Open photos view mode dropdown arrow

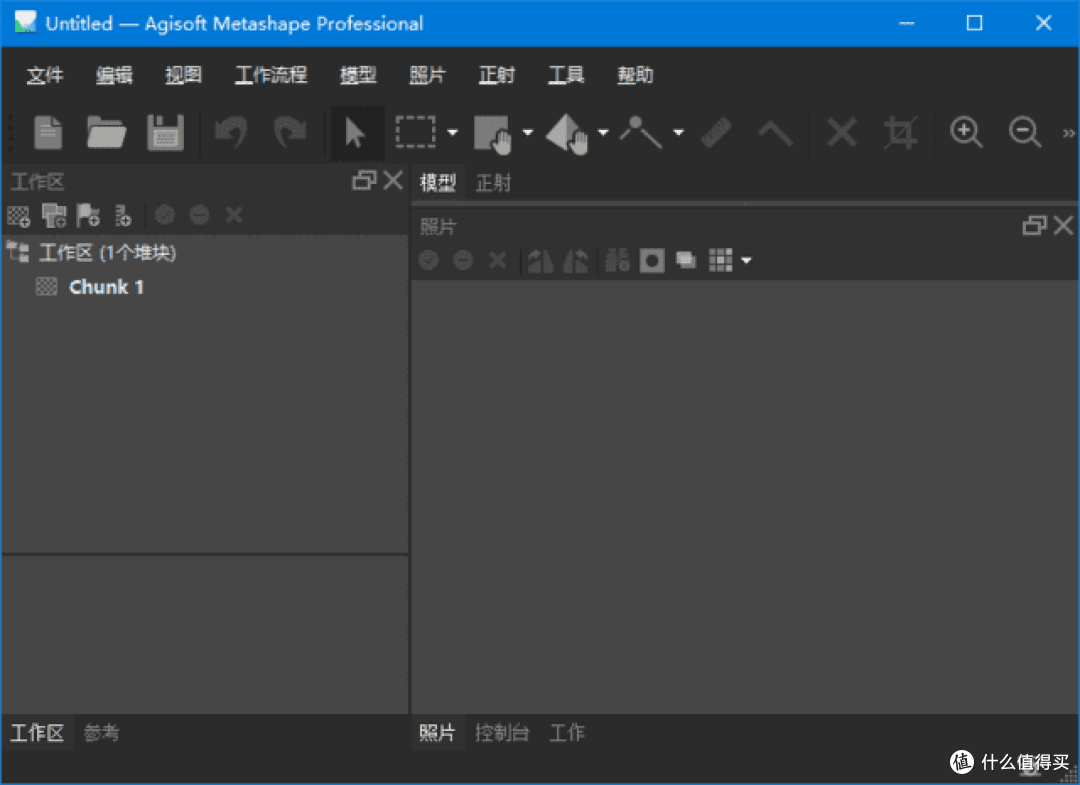click(746, 260)
